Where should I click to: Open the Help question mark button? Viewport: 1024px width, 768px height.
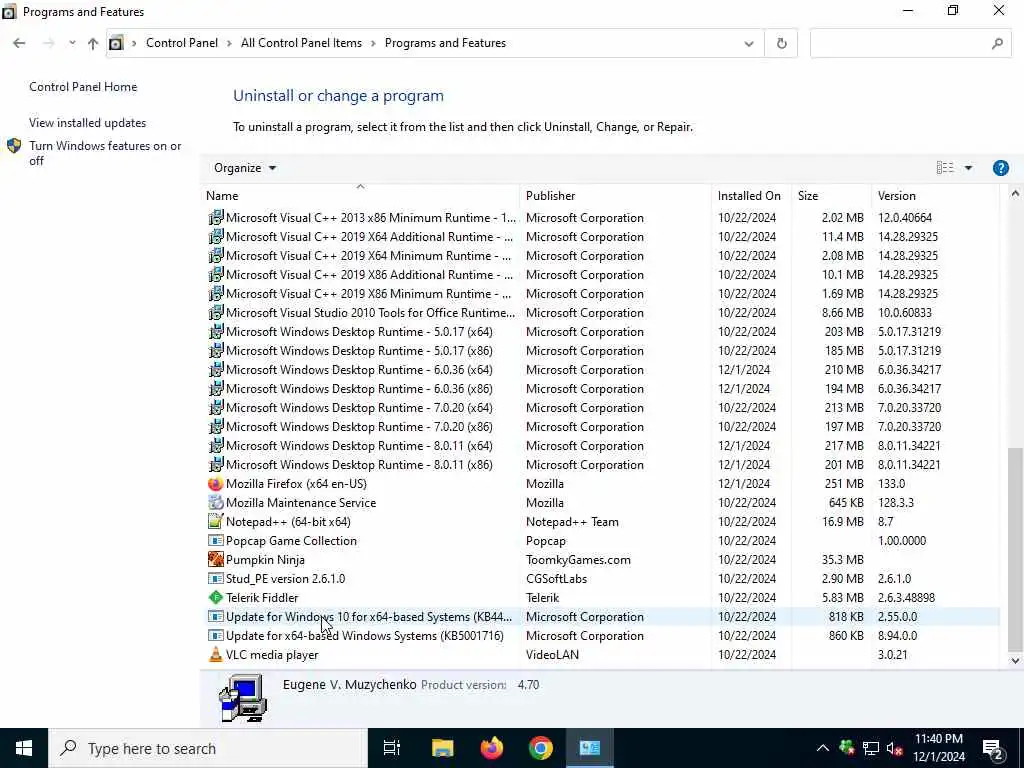1000,168
